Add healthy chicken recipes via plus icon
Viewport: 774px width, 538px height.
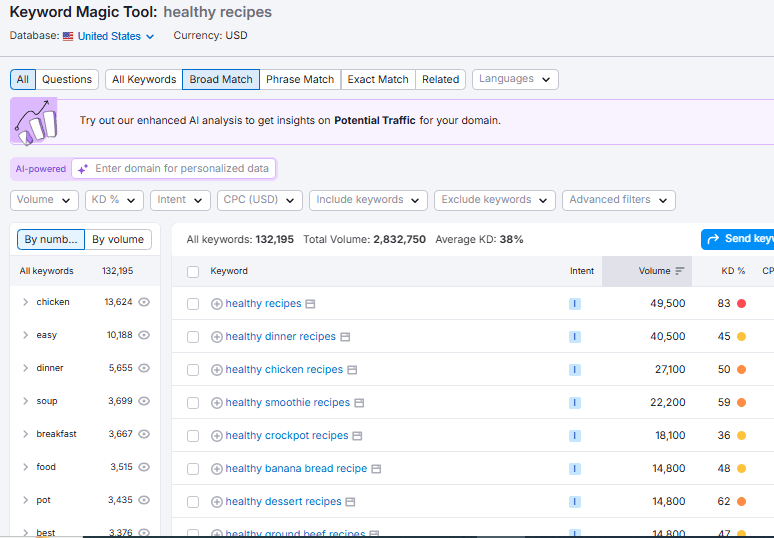coord(216,370)
